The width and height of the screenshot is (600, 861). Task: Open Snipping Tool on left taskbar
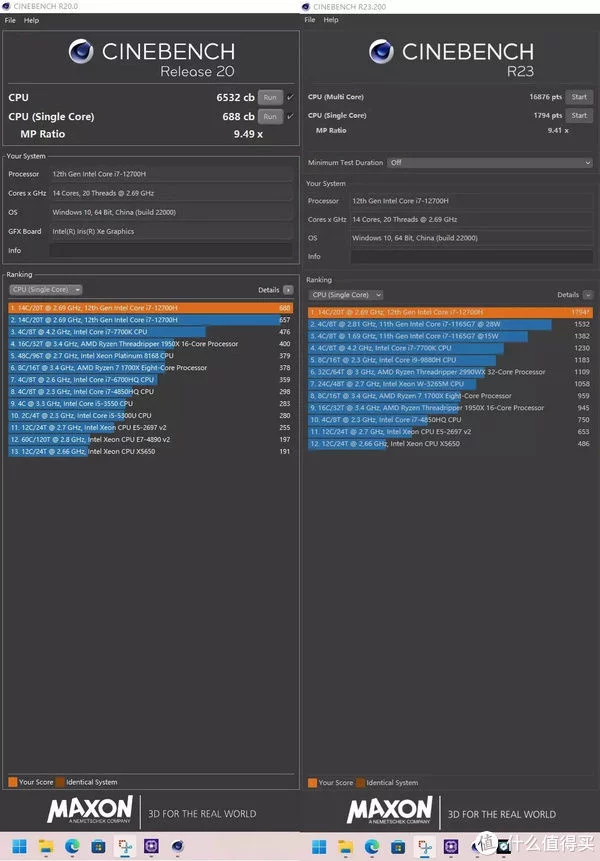pyautogui.click(x=125, y=846)
